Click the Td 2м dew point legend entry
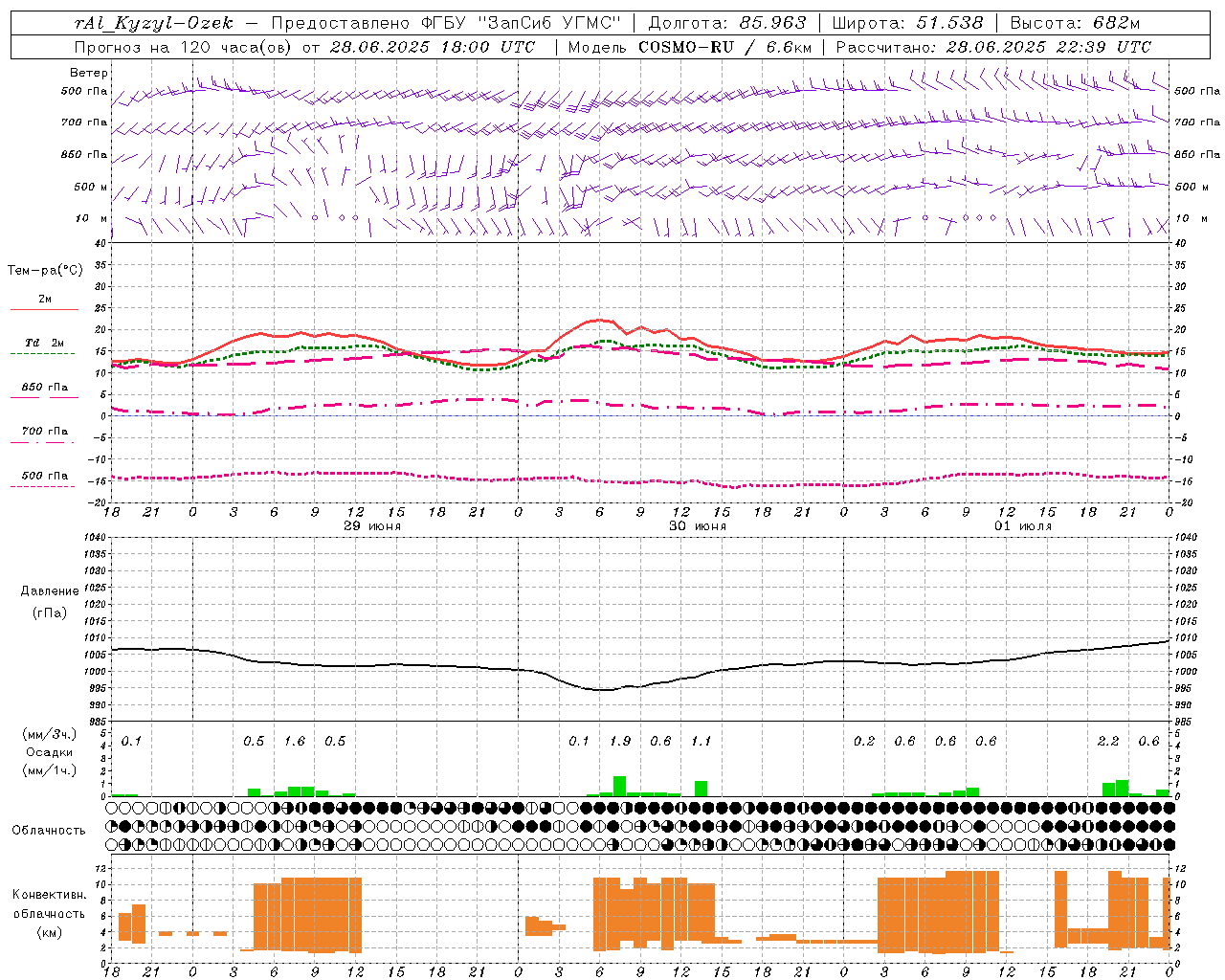Screen dimensions: 1225x980 pos(45,343)
